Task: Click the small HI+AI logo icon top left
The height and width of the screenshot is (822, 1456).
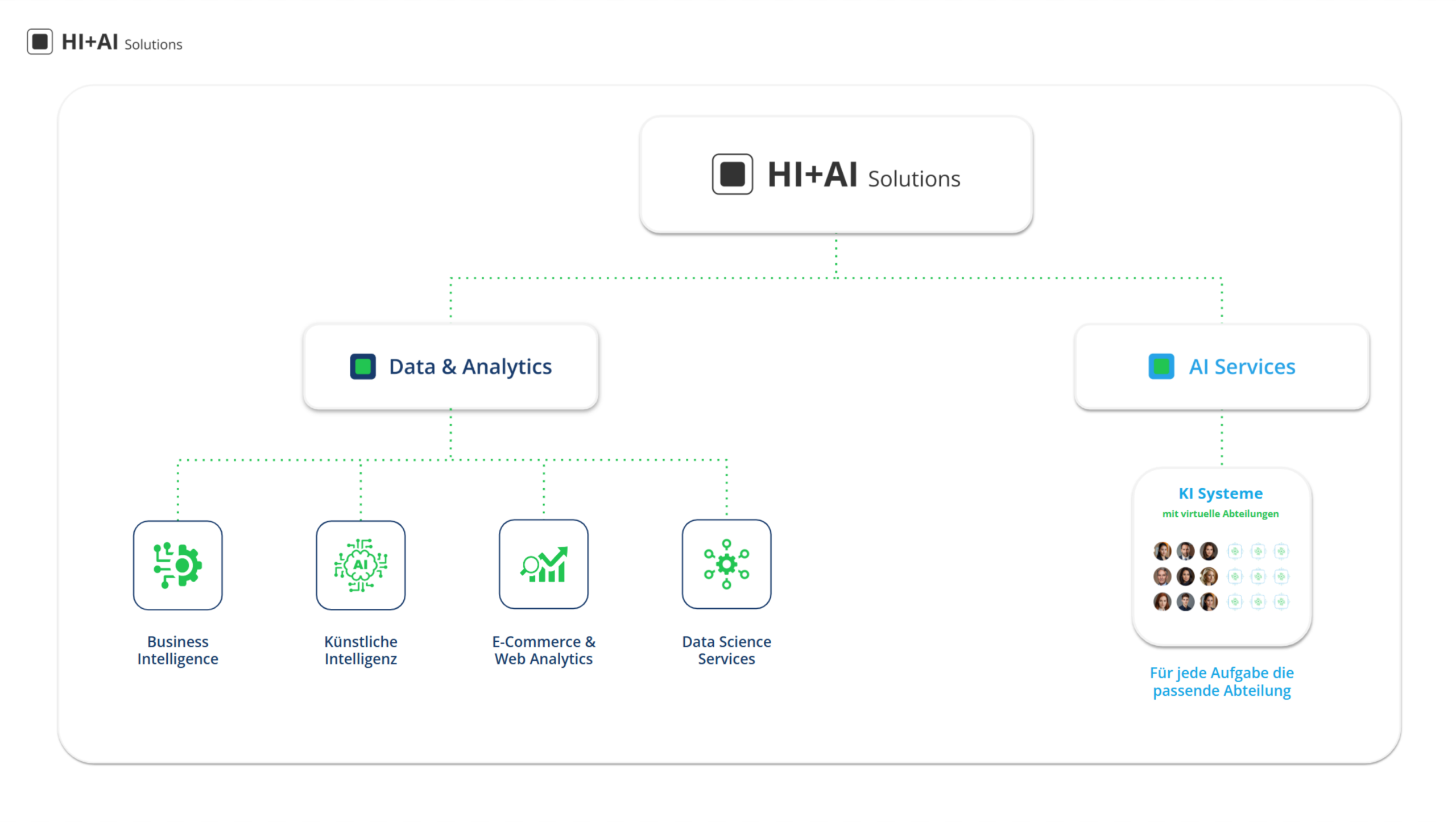Action: (40, 41)
